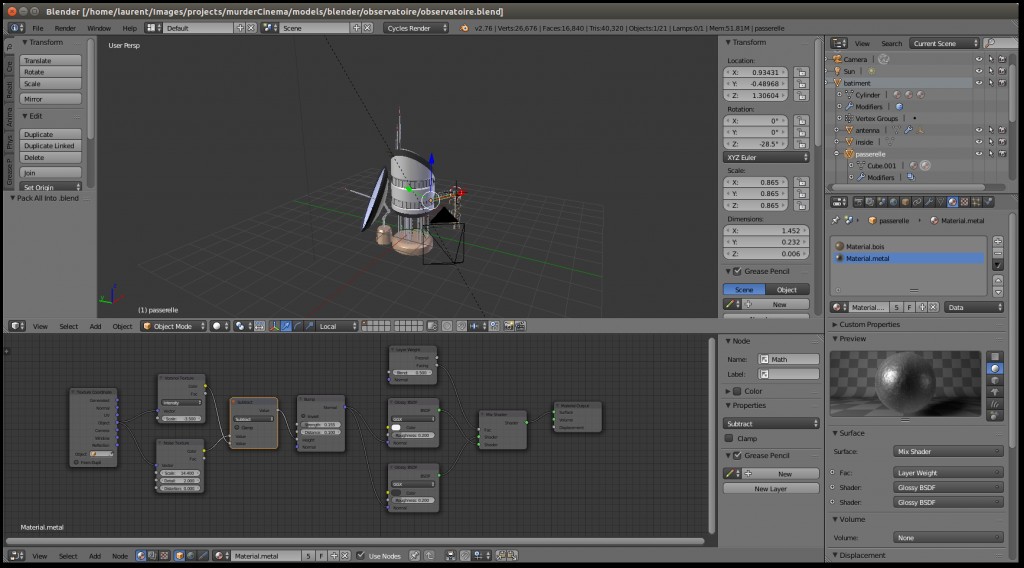Toggle the Use Nodes checkbox
This screenshot has width=1024, height=568.
(x=361, y=556)
